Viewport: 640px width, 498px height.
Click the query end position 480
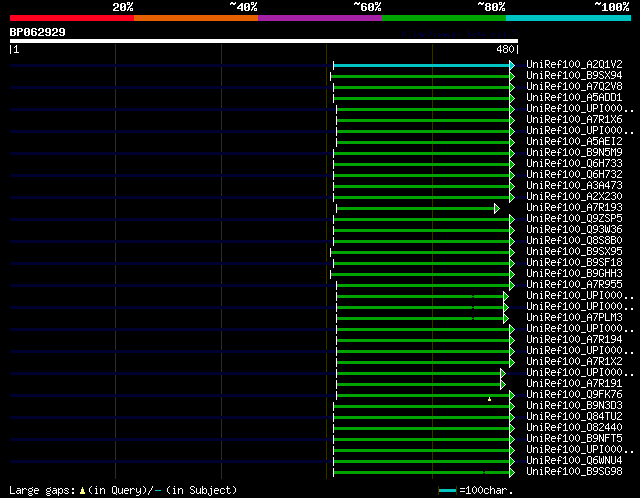(x=505, y=49)
